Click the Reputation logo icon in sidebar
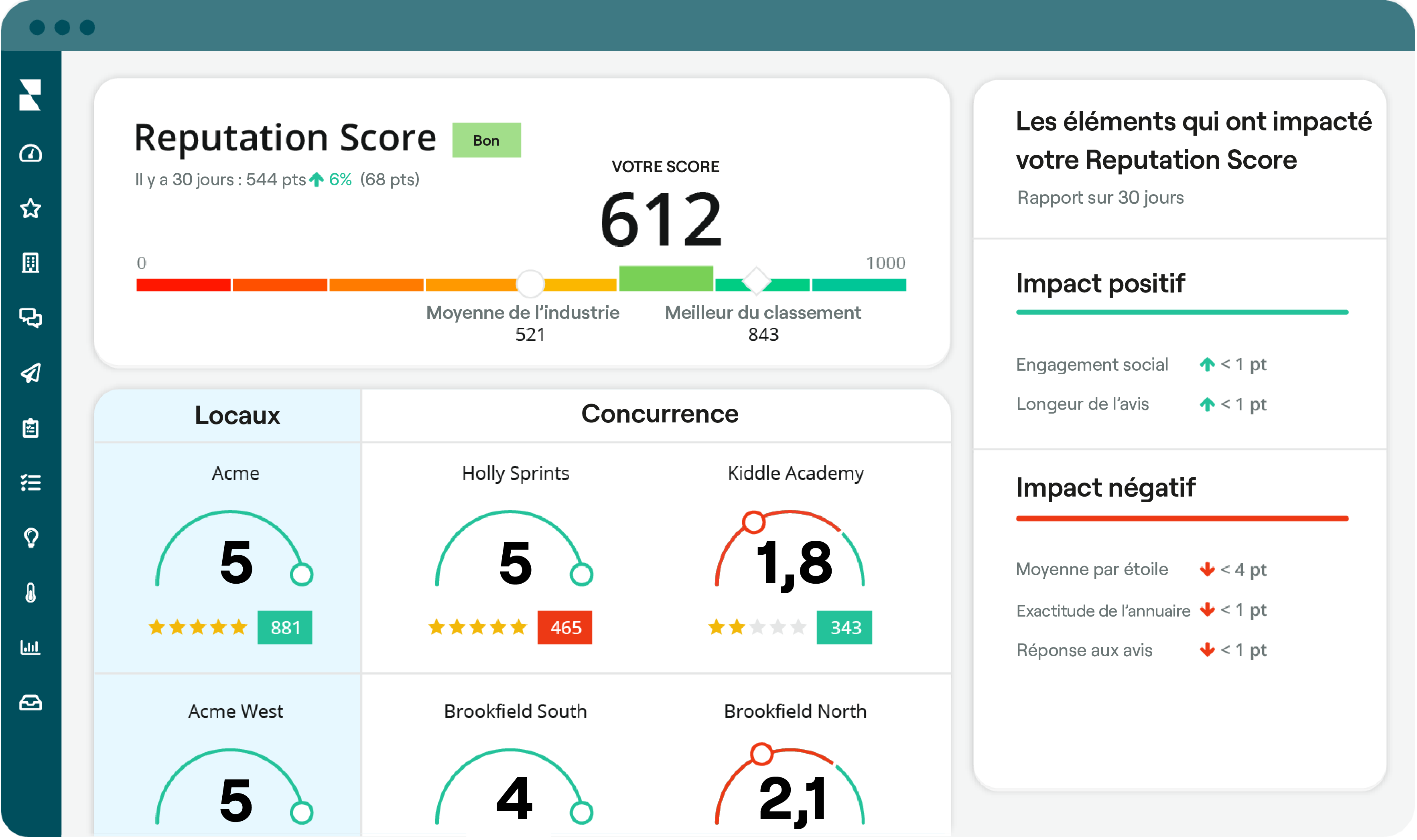1417x840 pixels. [x=30, y=95]
